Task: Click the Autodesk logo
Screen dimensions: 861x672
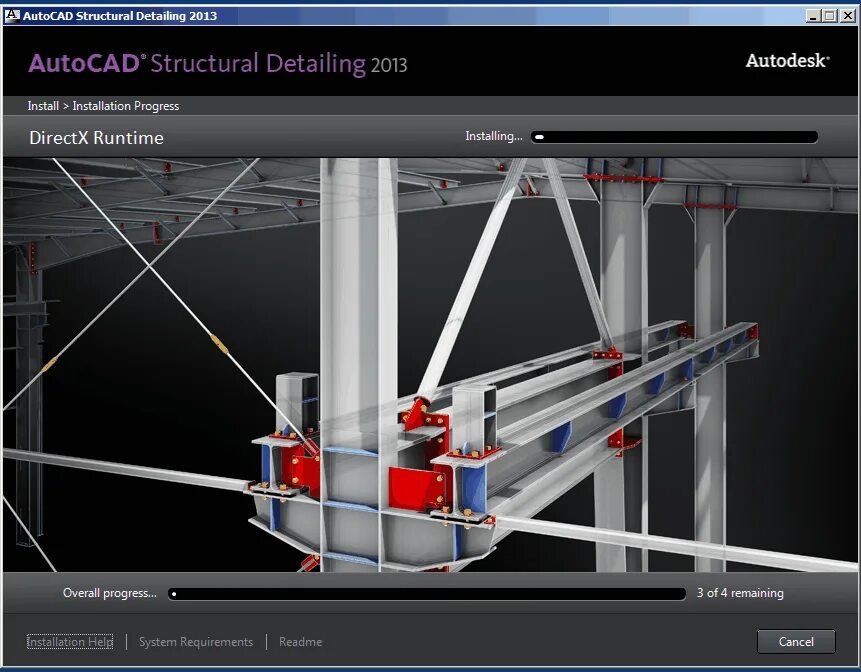Action: tap(787, 60)
